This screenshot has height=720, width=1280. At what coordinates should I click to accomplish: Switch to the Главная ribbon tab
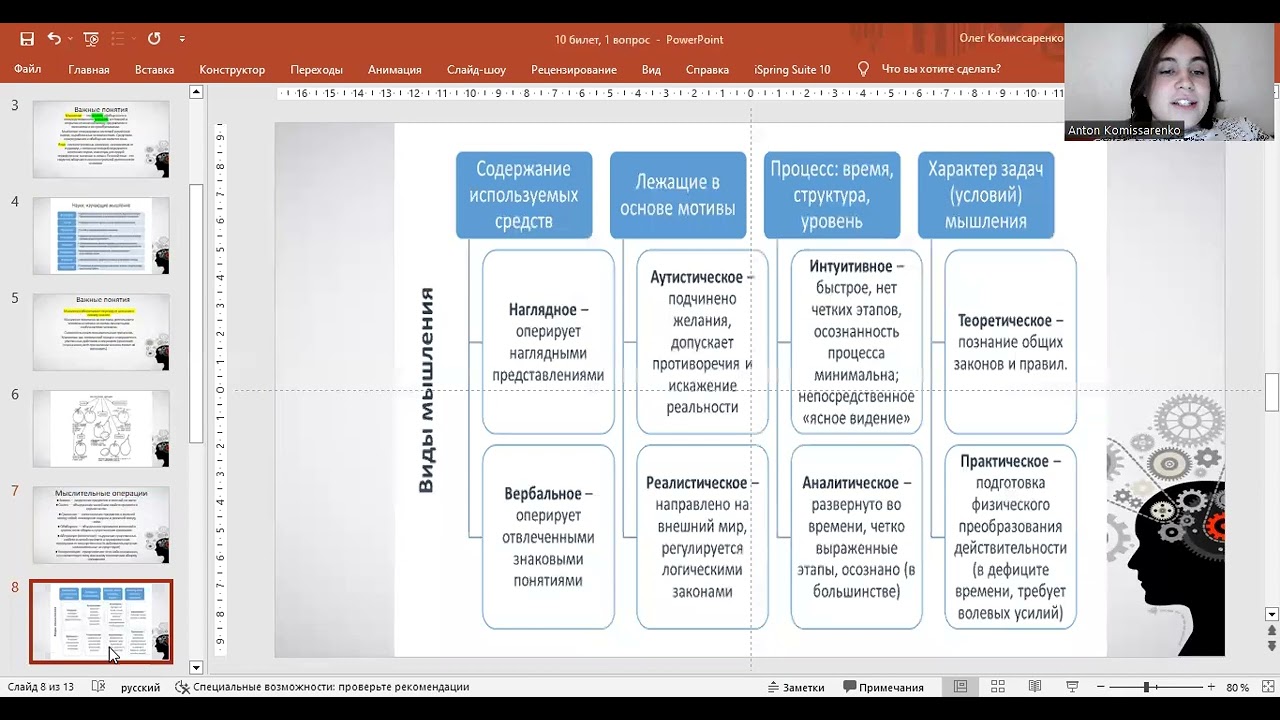[89, 70]
